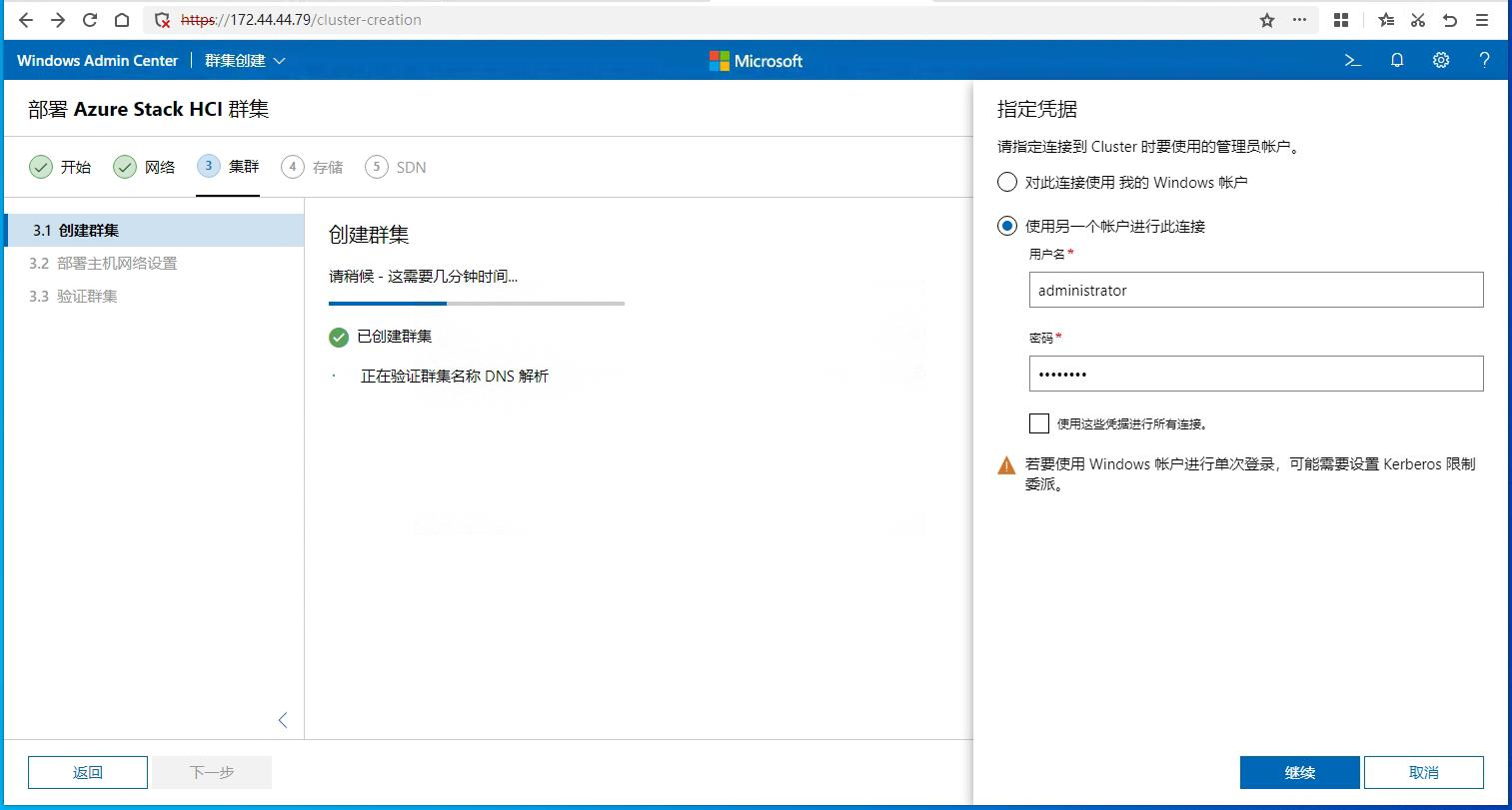Viewport: 1512px width, 810px height.
Task: Click the Windows Admin Center title link
Action: [x=97, y=61]
